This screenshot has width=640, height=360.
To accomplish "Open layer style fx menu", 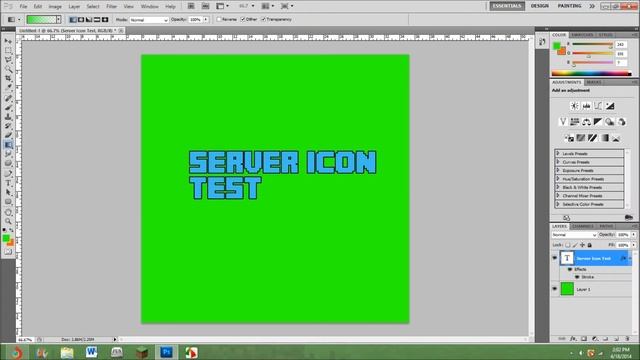I will 573,339.
